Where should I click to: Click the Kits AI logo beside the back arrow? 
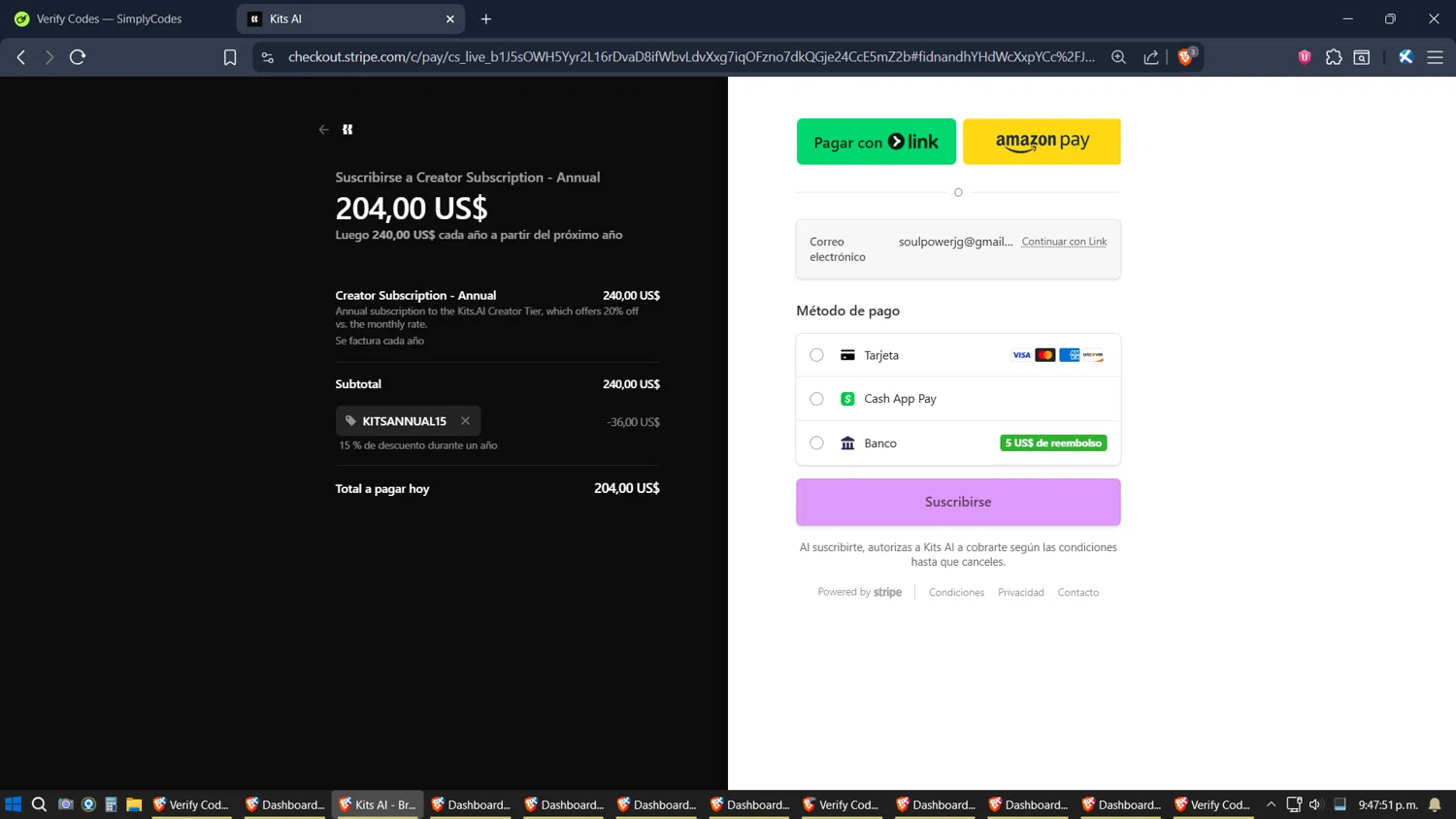(x=347, y=129)
